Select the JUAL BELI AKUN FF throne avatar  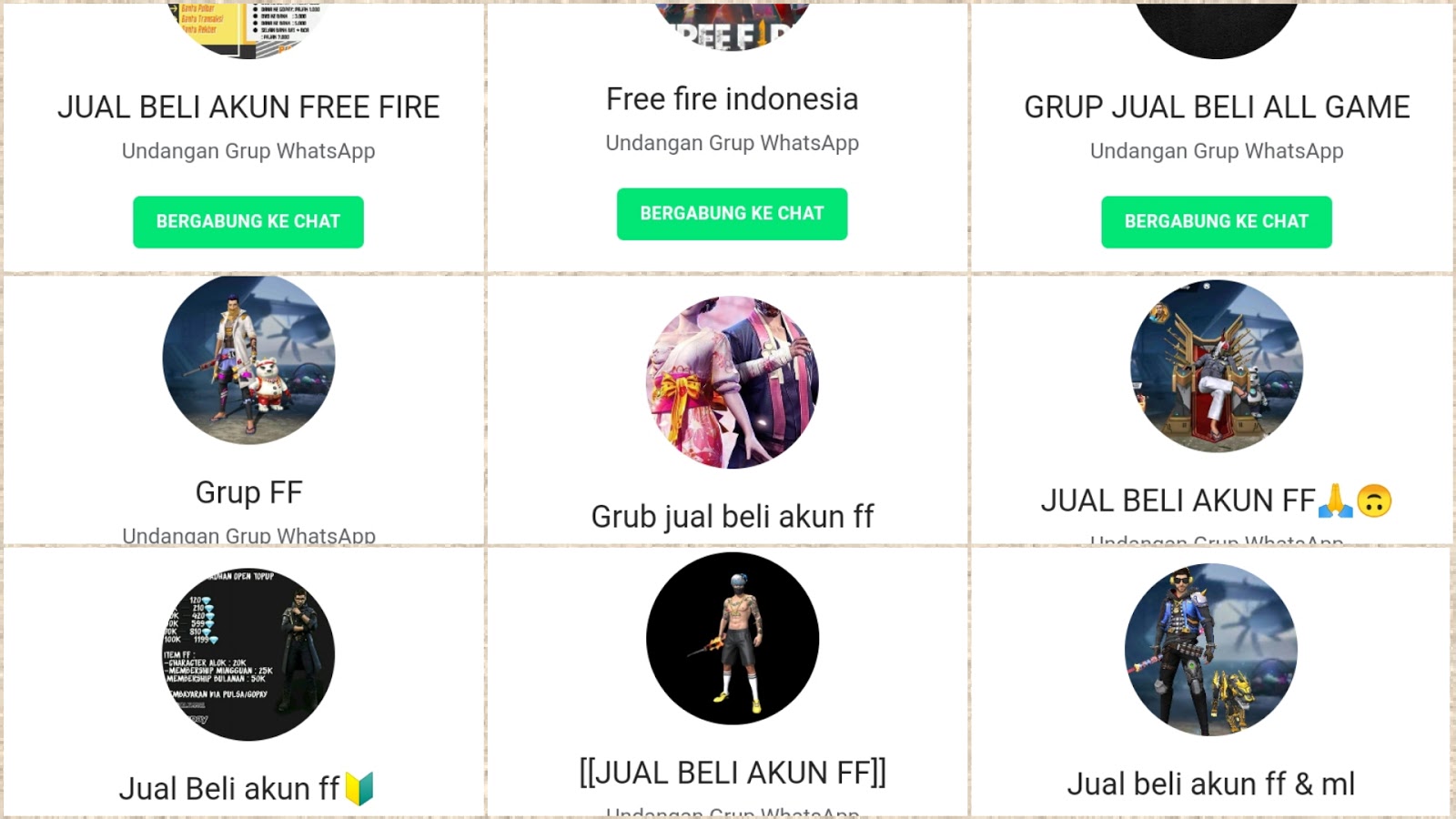coord(1217,366)
